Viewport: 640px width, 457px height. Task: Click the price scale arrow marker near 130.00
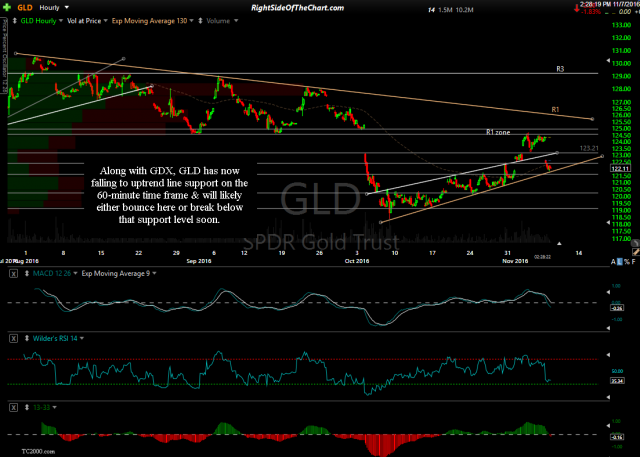[x=609, y=62]
